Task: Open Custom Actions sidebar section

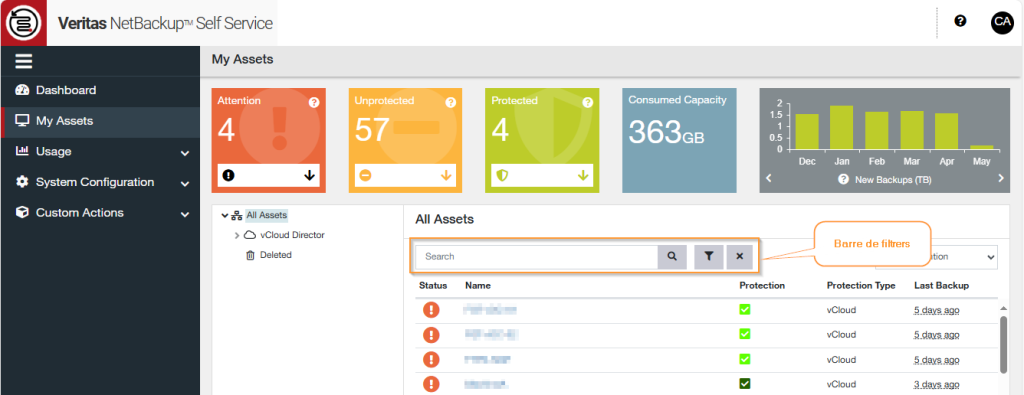Action: [100, 213]
